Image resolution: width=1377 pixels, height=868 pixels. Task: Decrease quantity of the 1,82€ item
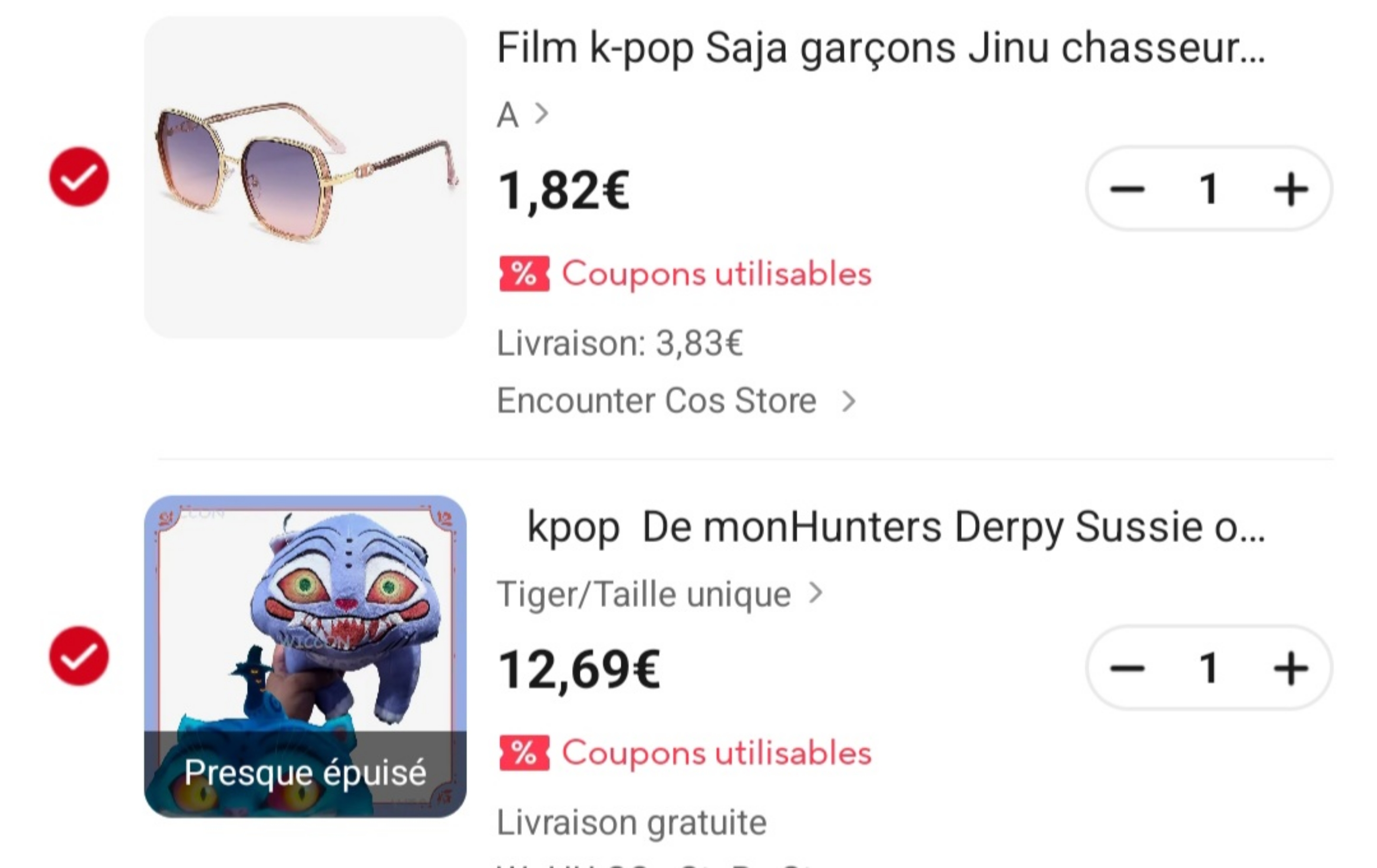(x=1127, y=189)
